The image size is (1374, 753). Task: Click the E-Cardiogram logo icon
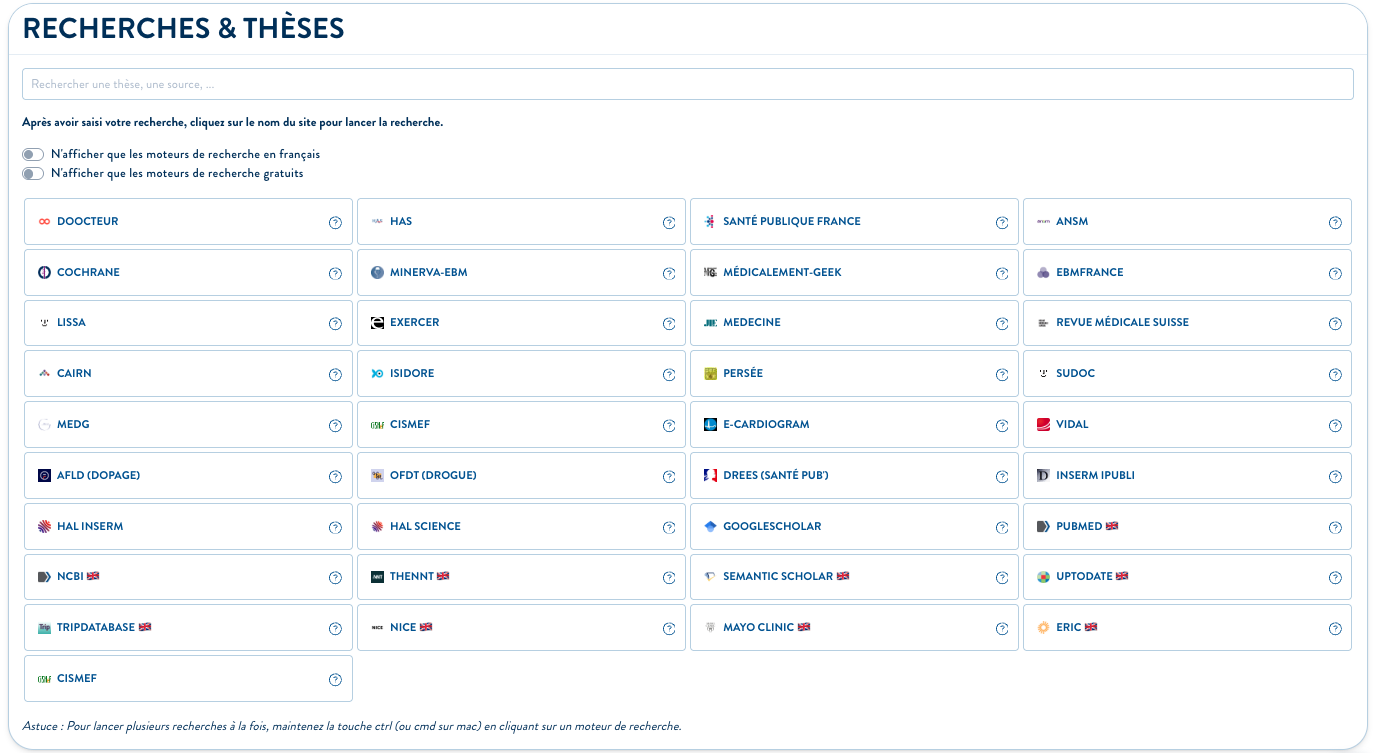click(710, 425)
